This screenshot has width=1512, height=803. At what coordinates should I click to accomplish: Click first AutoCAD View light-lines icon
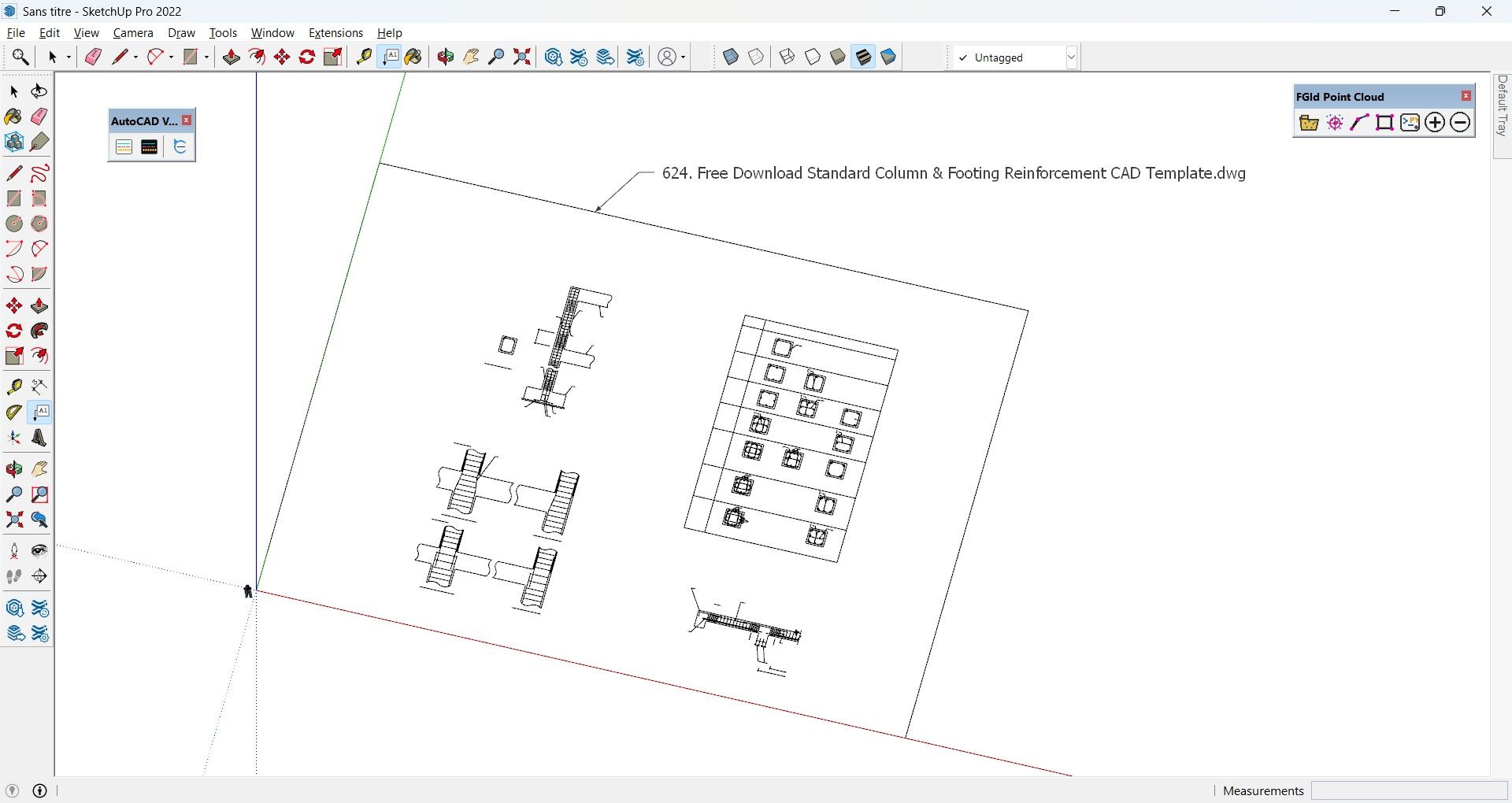[x=124, y=147]
